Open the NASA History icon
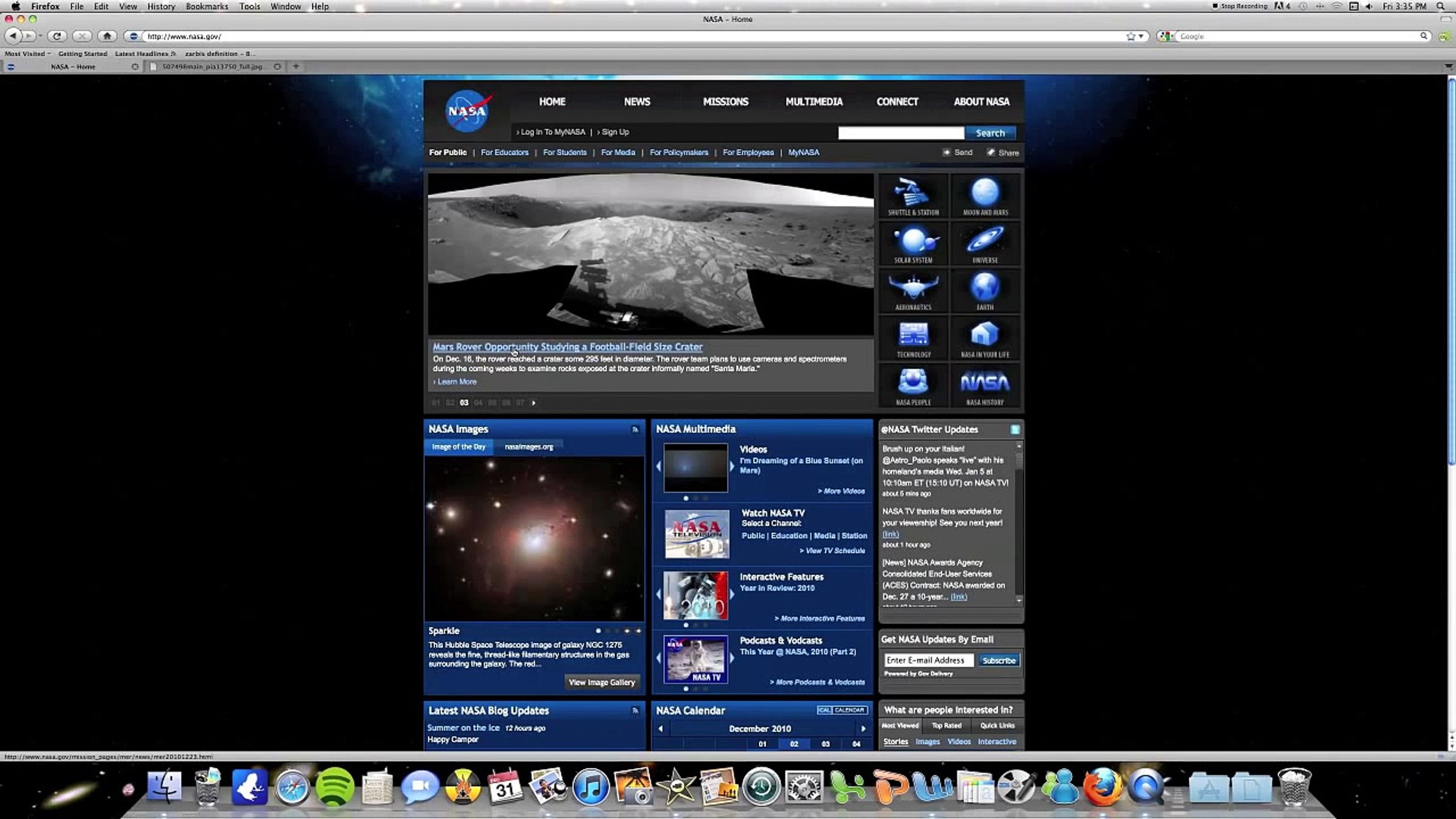 click(985, 386)
